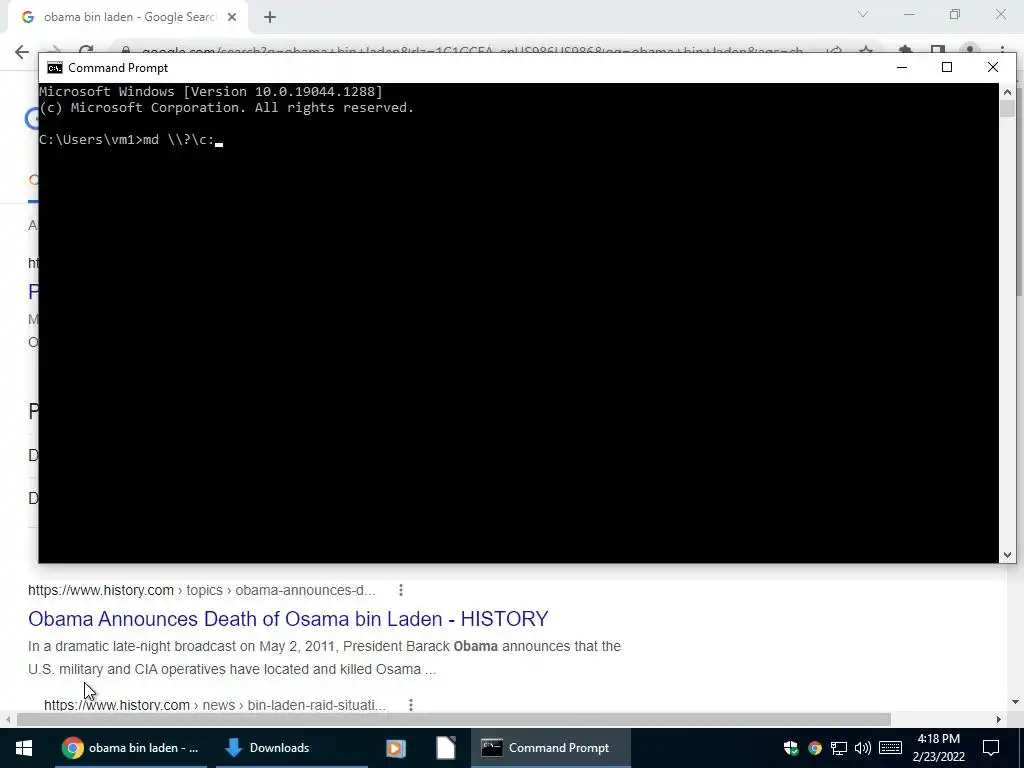Viewport: 1024px width, 768px height.
Task: Click the Chrome horizontal scrollbar thumb
Action: click(x=453, y=720)
